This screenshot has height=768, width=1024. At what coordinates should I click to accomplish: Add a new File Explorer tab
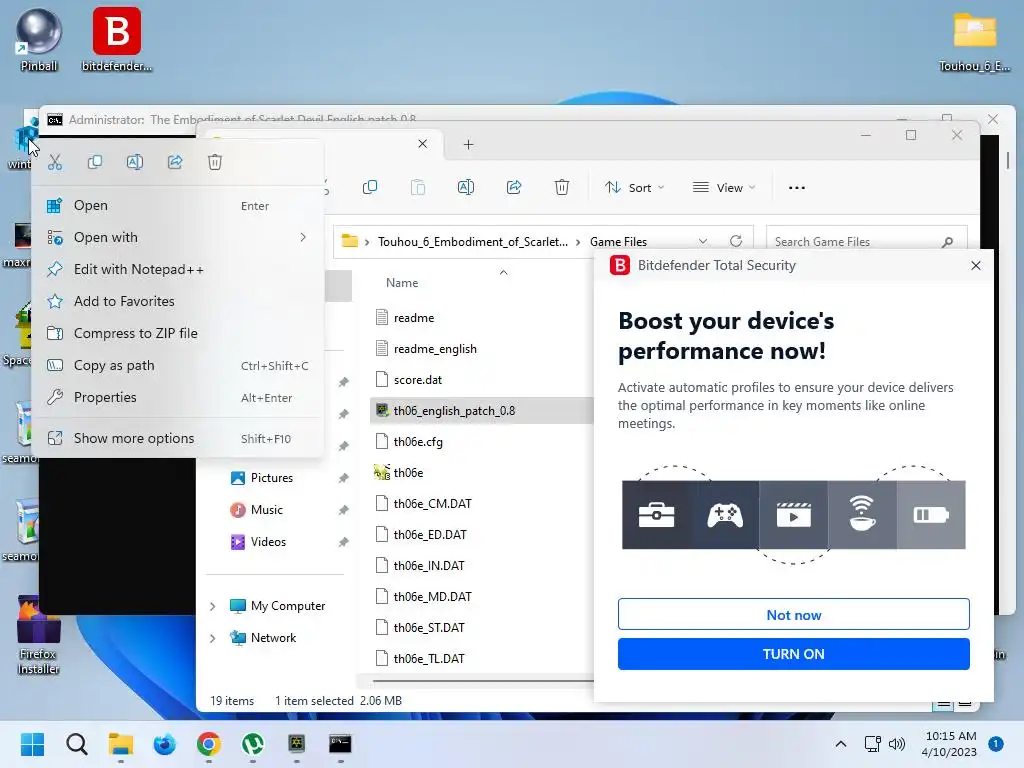468,144
